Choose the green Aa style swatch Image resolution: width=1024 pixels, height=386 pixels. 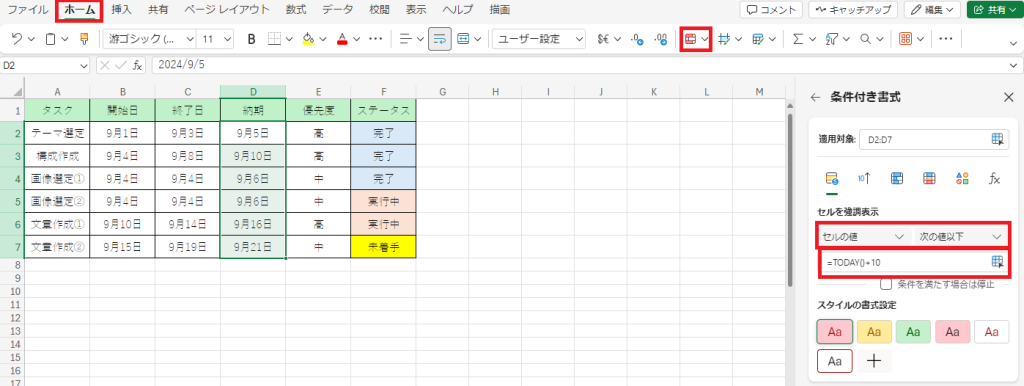913,332
